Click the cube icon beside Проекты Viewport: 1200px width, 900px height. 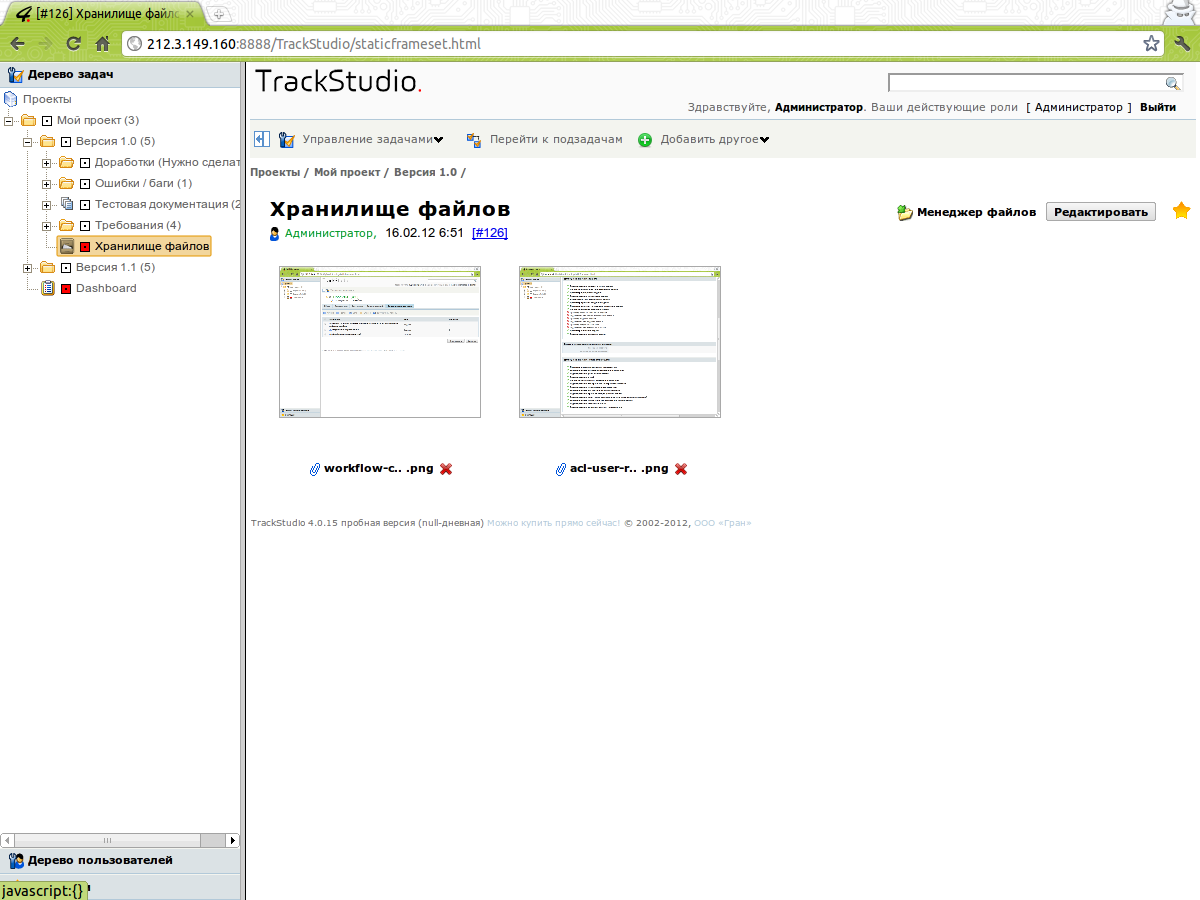tap(11, 99)
